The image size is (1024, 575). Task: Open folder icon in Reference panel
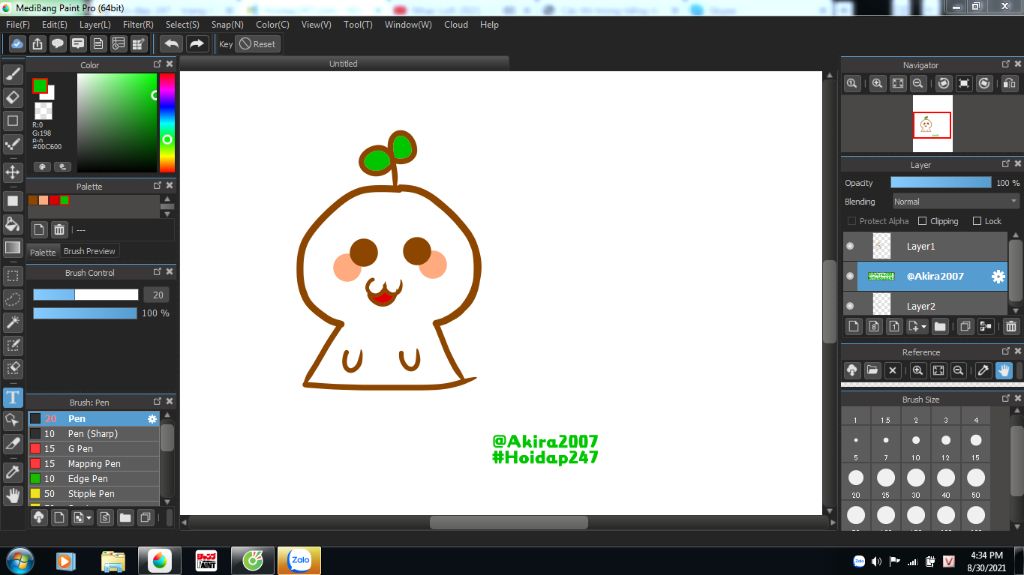coord(872,370)
